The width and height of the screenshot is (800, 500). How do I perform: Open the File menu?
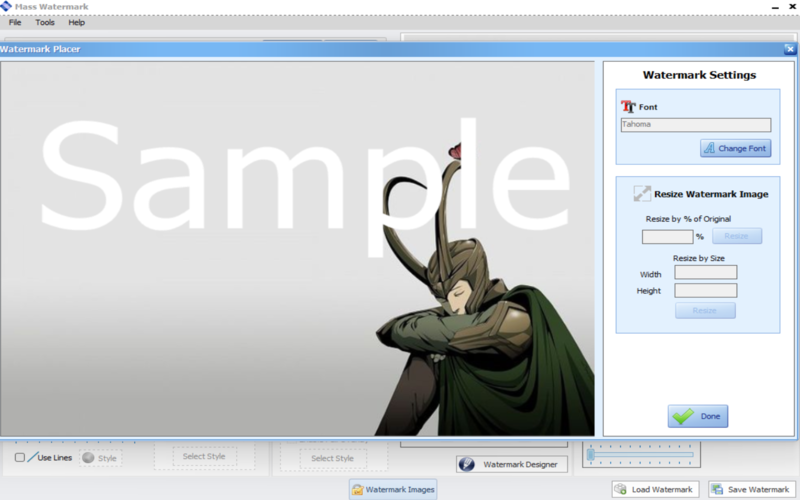tap(15, 22)
